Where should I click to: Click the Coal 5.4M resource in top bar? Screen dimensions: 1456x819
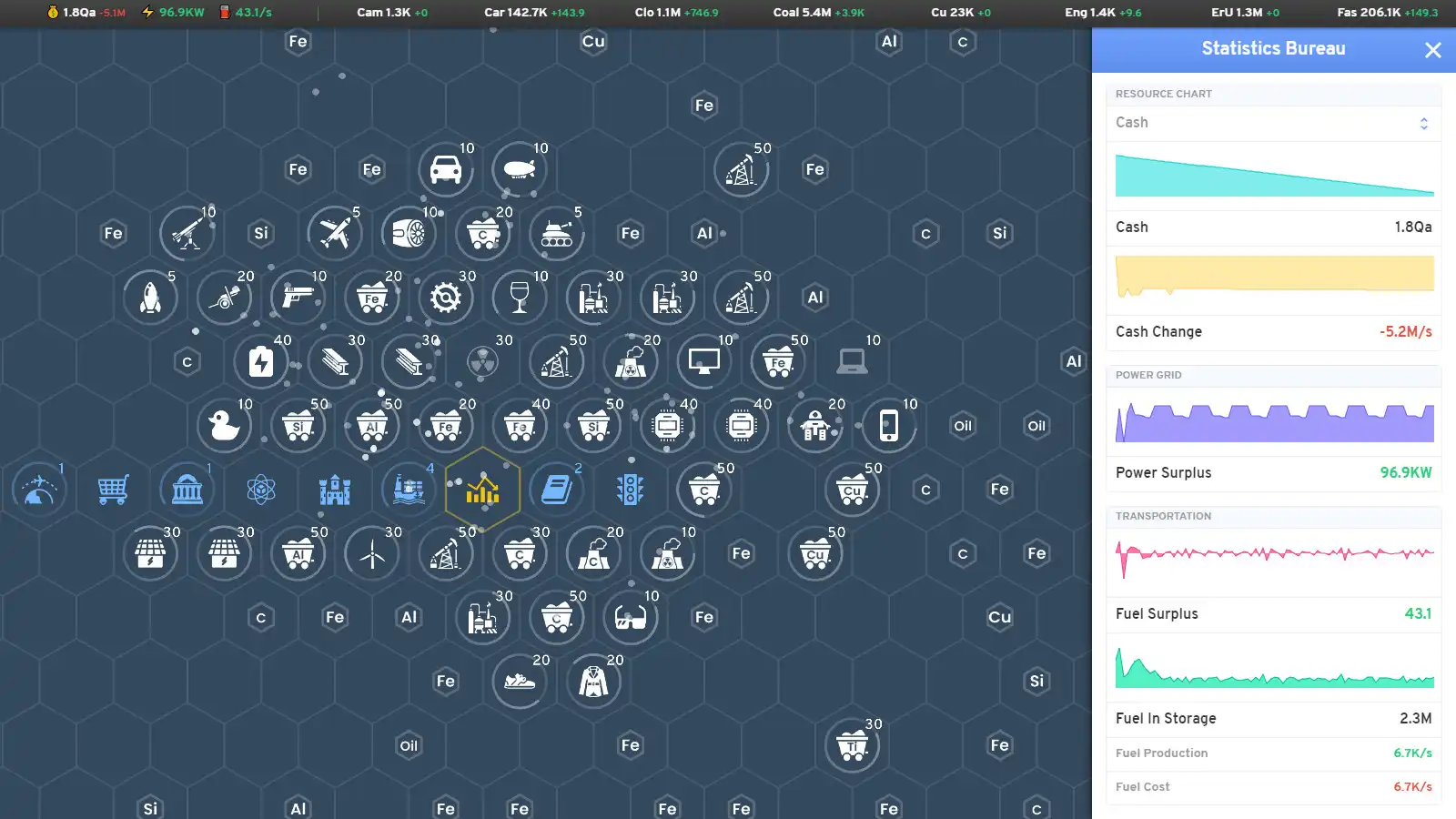tap(818, 13)
